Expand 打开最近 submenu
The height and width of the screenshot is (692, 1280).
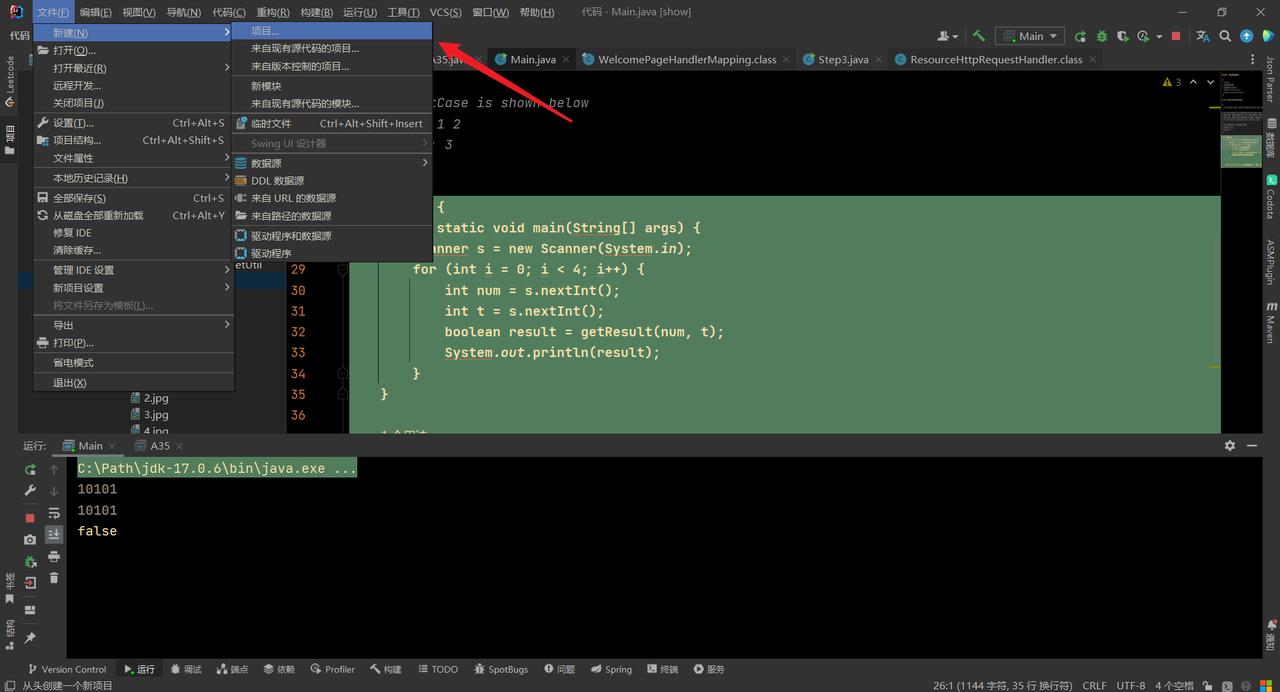134,68
